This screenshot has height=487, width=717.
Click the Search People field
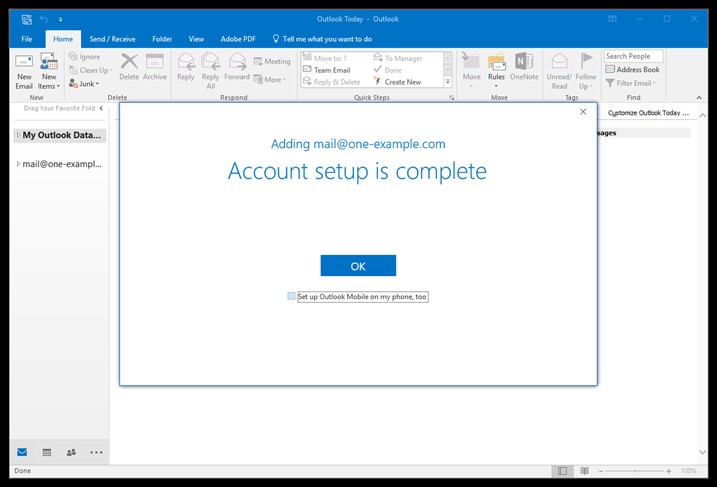[x=633, y=56]
